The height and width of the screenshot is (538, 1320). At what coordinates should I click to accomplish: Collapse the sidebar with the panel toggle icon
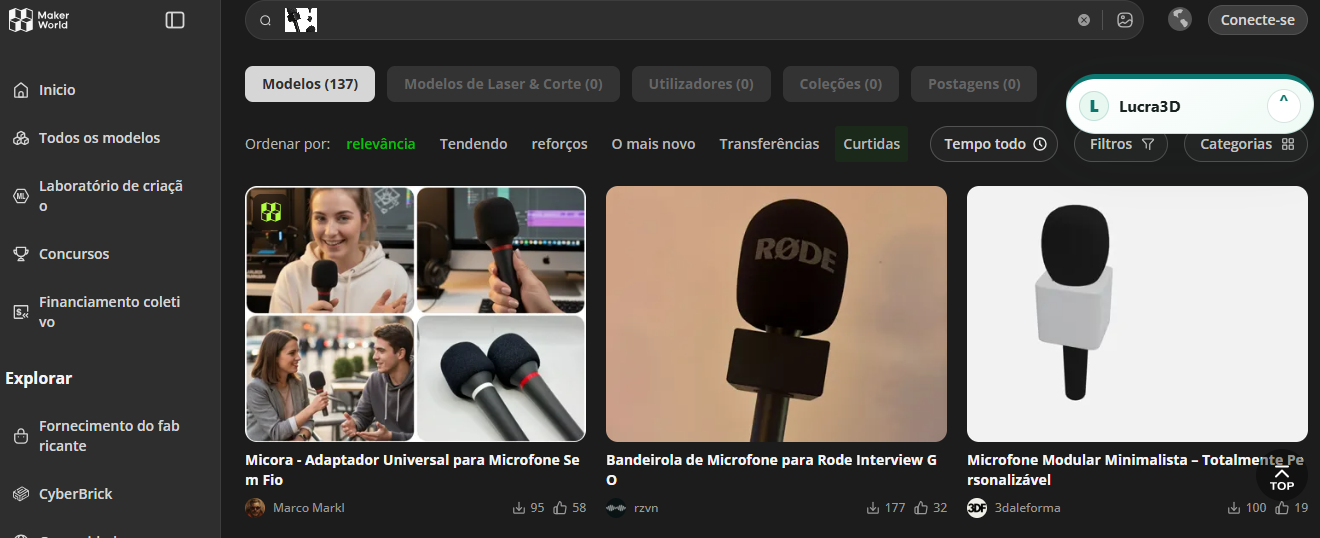pos(175,20)
